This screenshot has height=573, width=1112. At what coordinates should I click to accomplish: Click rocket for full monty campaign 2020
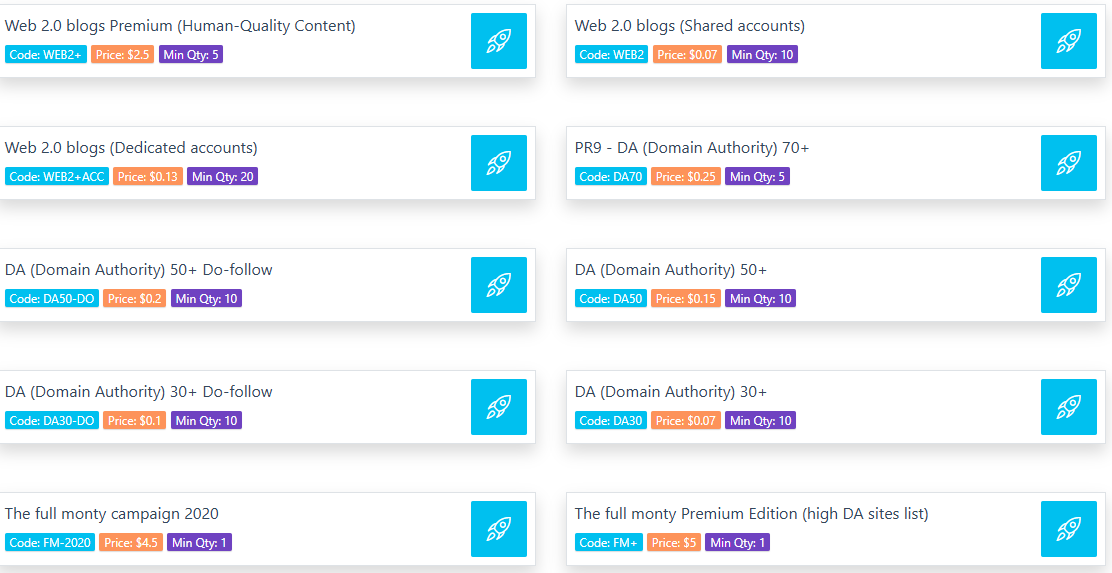tap(499, 529)
